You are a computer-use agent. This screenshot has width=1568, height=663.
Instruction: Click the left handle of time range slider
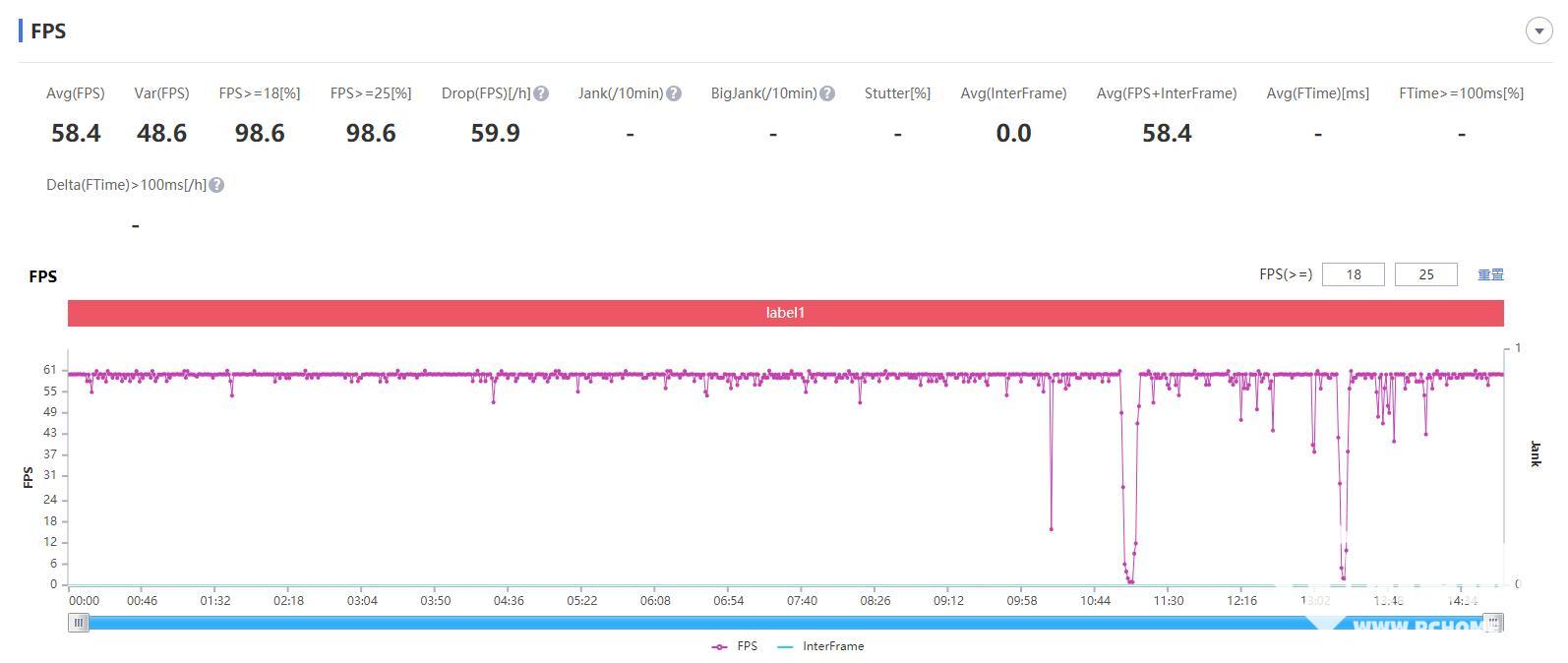coord(78,622)
